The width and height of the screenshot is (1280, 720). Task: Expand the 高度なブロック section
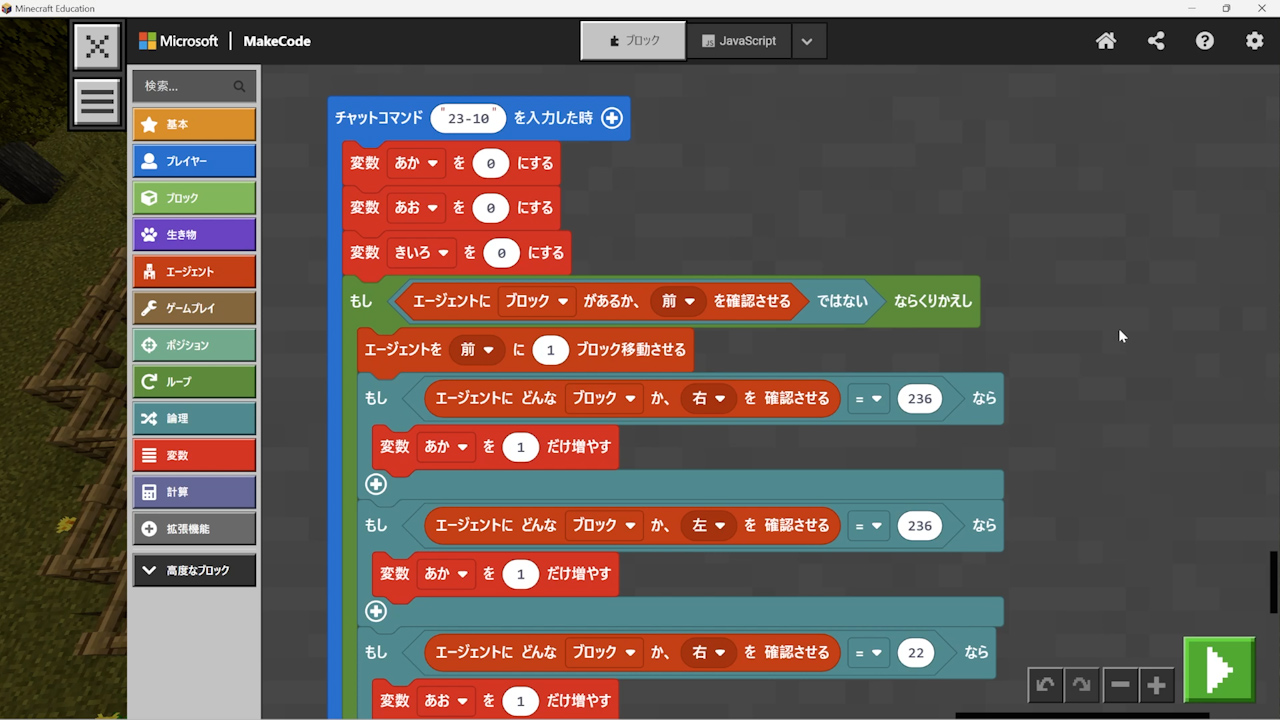pyautogui.click(x=194, y=570)
